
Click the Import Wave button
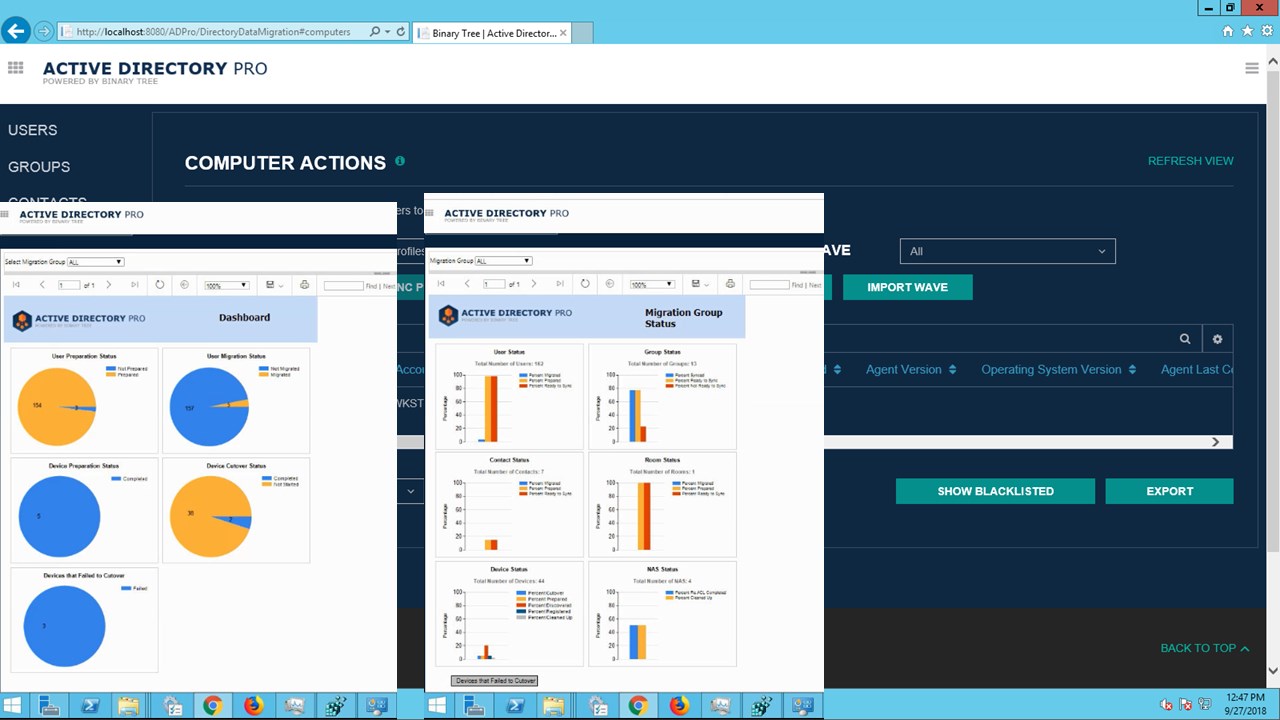pos(907,287)
